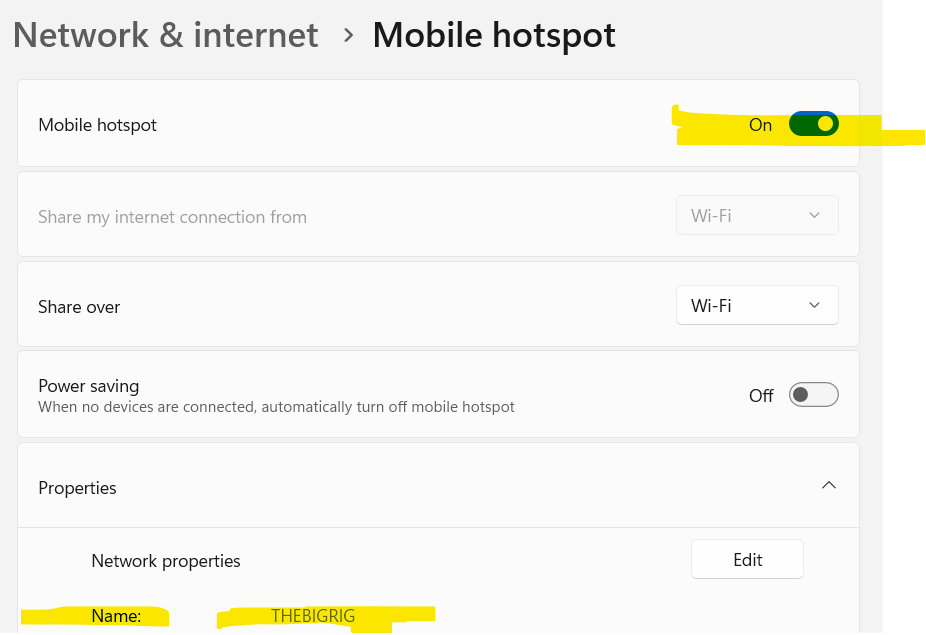Click the Power saving description text
Image resolution: width=926 pixels, height=635 pixels.
[x=276, y=407]
